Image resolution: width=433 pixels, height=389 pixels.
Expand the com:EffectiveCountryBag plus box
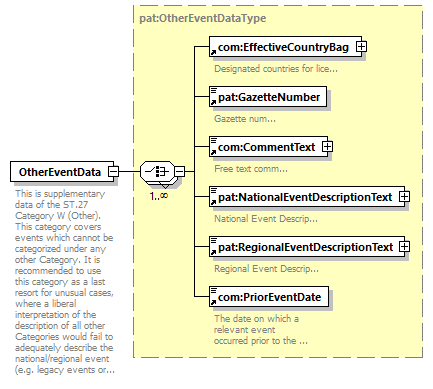(x=361, y=47)
